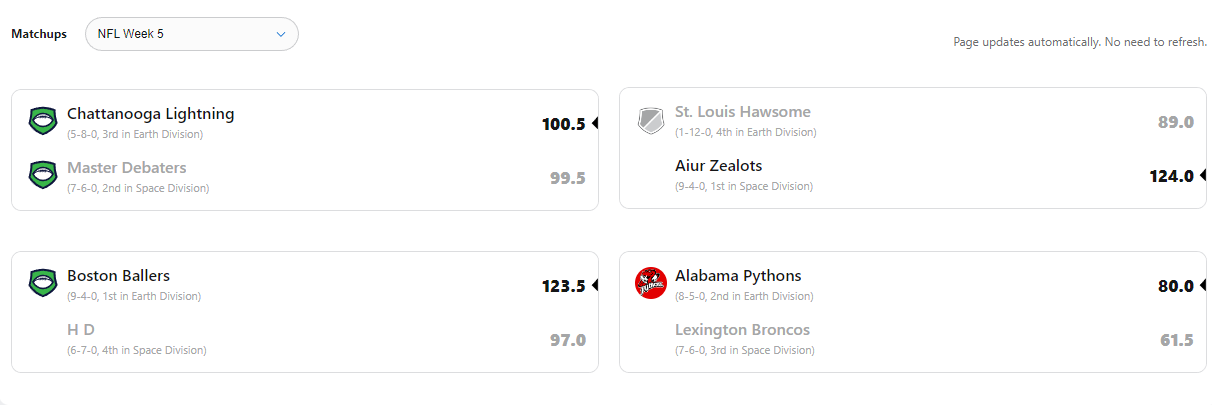1212x405 pixels.
Task: Click the Lexington Broncos 61.5 score
Action: tap(1176, 340)
